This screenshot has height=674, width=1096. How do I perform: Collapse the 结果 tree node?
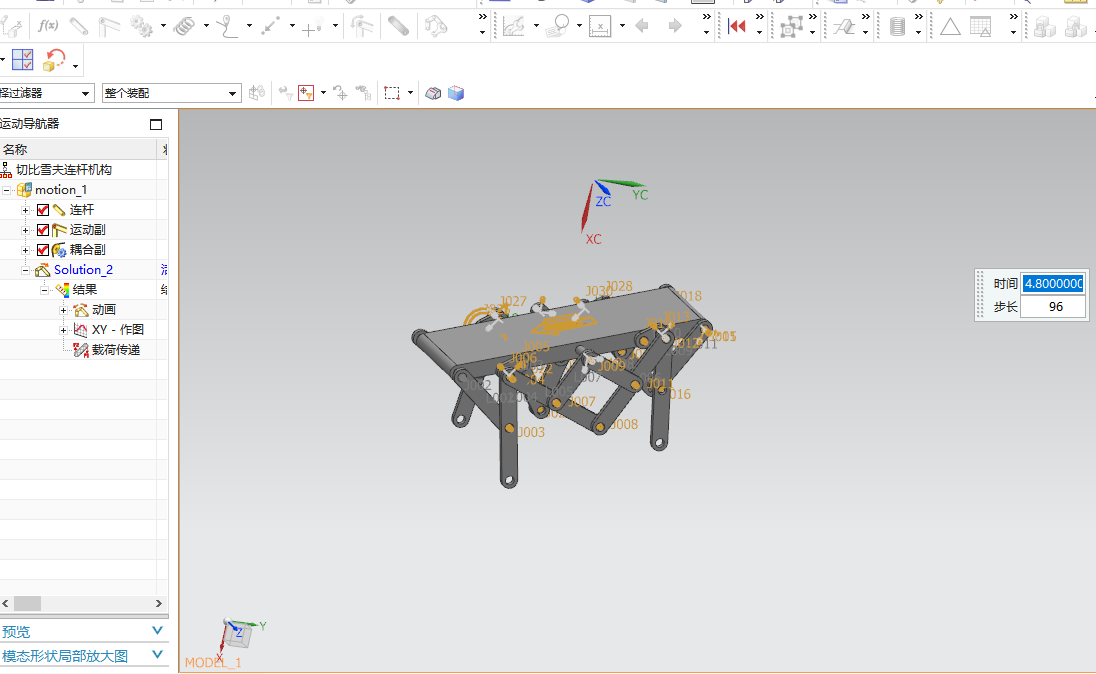click(x=44, y=289)
